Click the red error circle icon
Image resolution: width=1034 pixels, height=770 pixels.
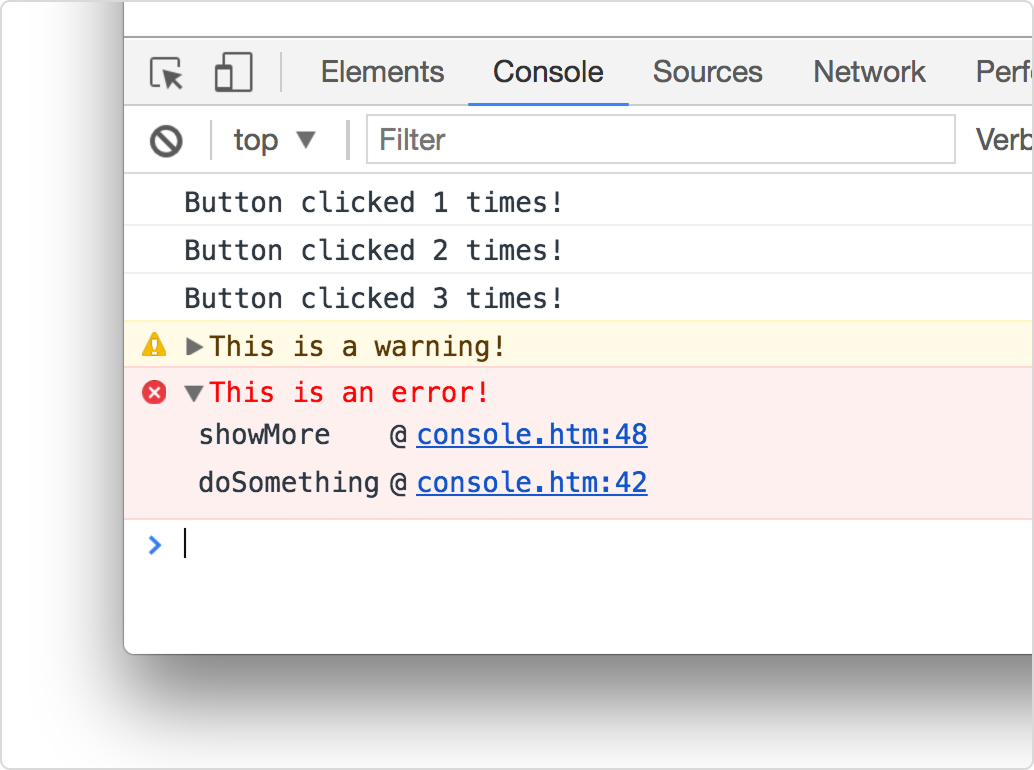pyautogui.click(x=154, y=393)
